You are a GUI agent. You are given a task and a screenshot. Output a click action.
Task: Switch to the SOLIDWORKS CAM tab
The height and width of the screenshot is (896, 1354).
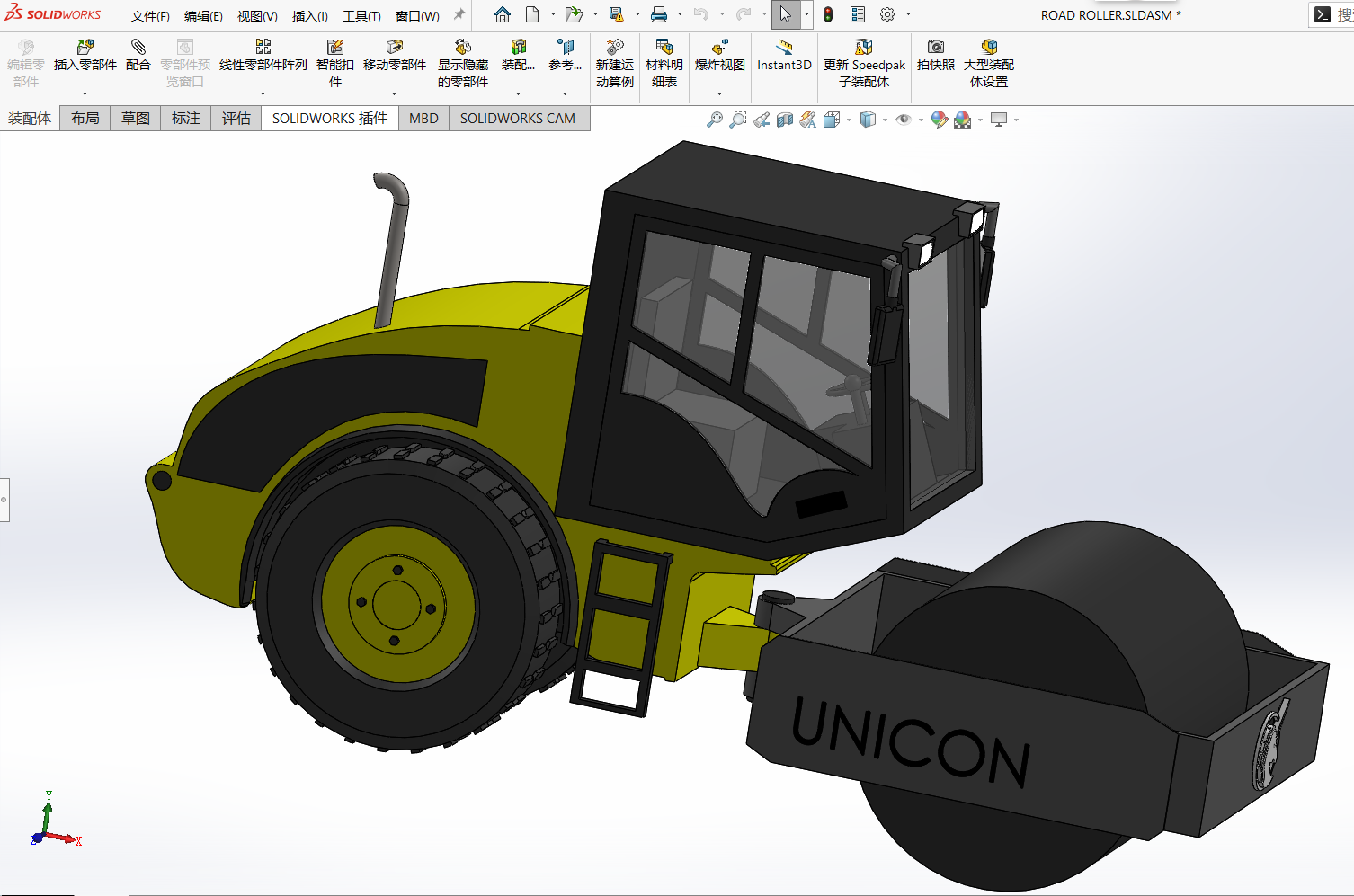tap(518, 118)
